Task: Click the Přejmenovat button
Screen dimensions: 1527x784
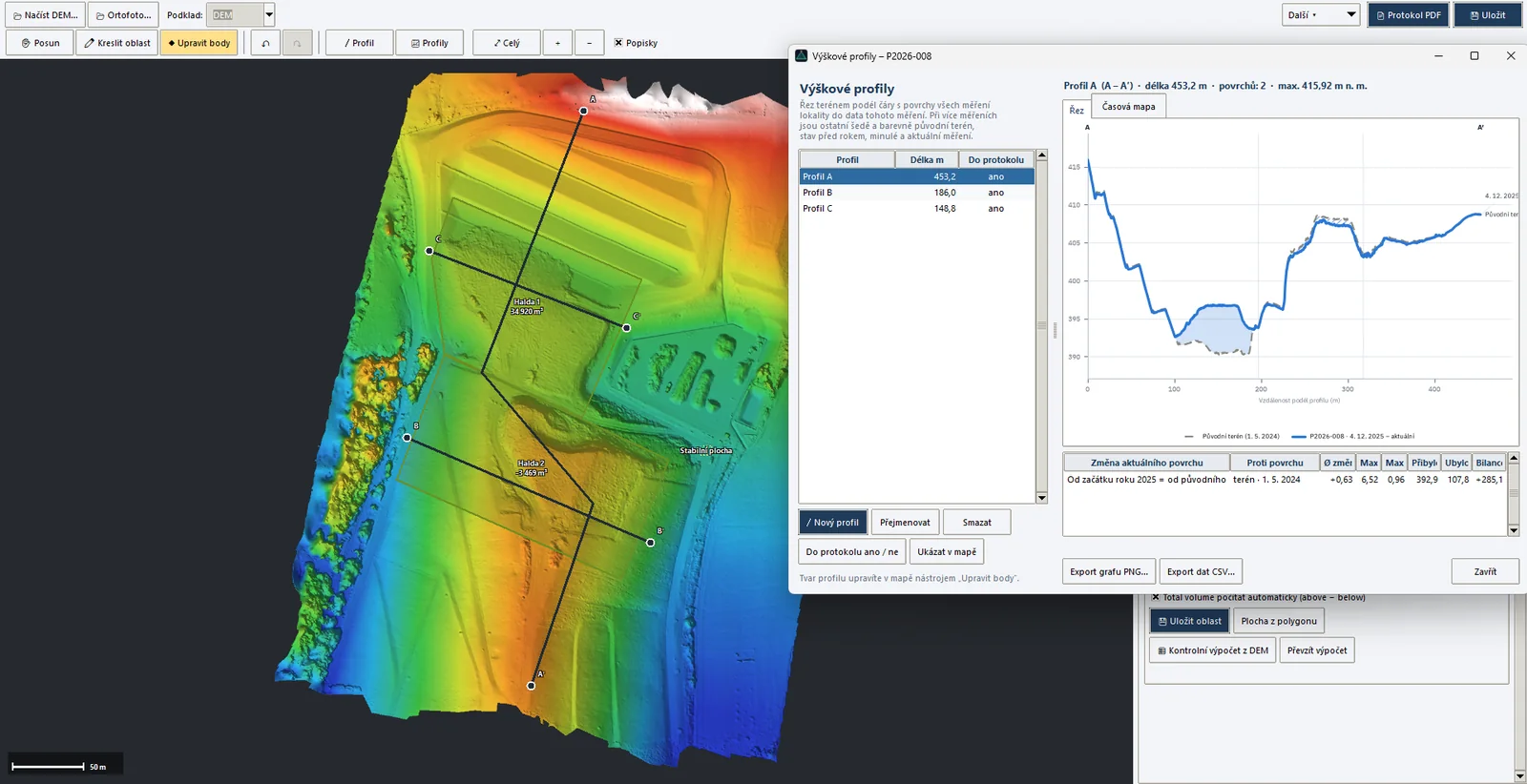Action: 905,523
